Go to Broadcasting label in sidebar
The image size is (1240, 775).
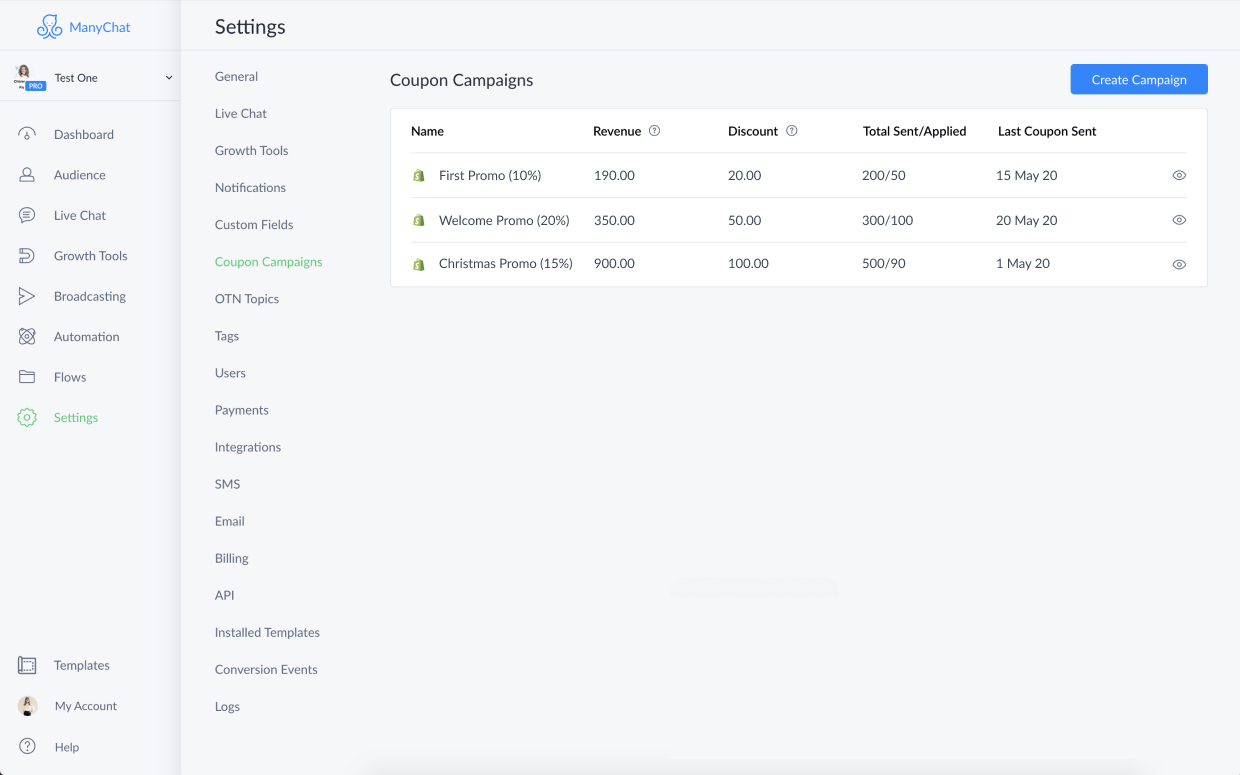pos(90,297)
